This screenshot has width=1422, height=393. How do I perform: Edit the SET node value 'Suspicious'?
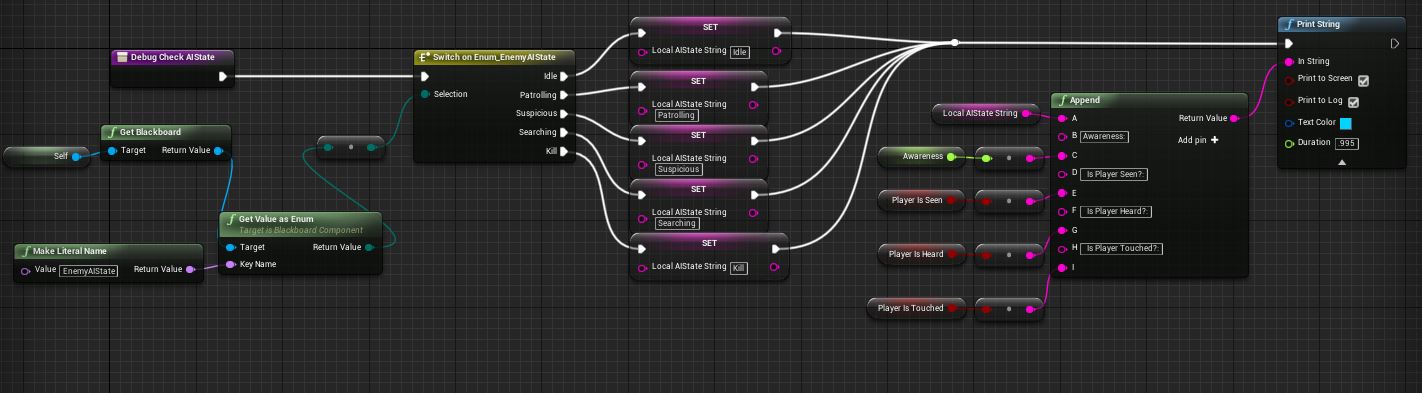(x=678, y=169)
